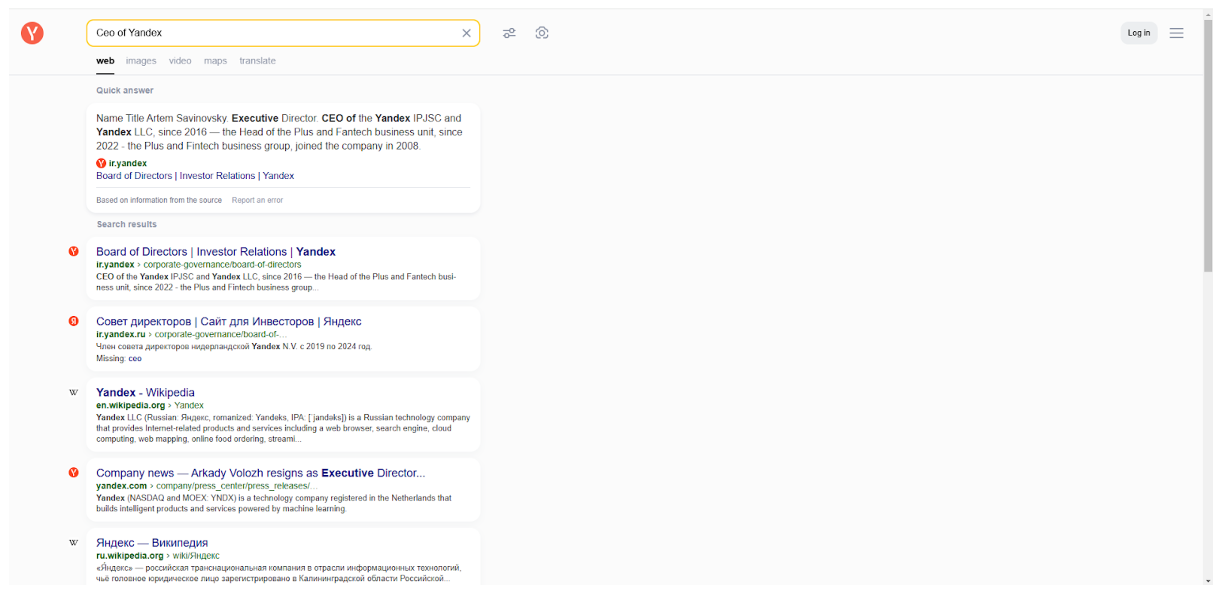1231x598 pixels.
Task: Open the ir.yandex source in Quick answer
Action: click(x=121, y=163)
